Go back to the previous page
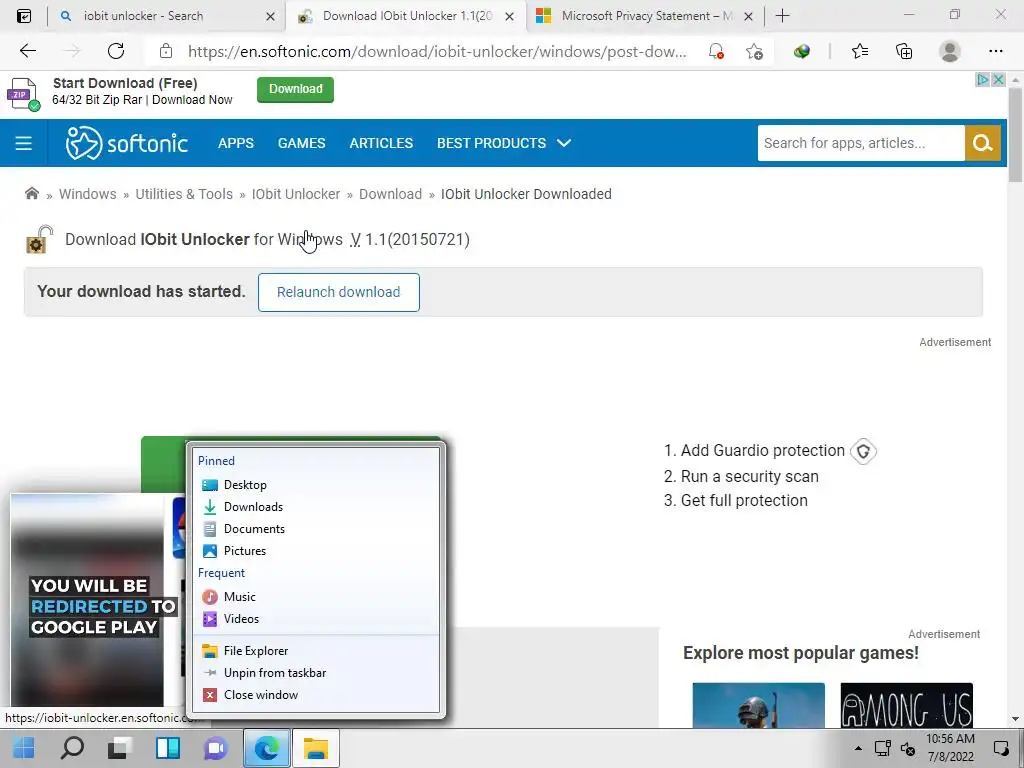 coord(27,51)
